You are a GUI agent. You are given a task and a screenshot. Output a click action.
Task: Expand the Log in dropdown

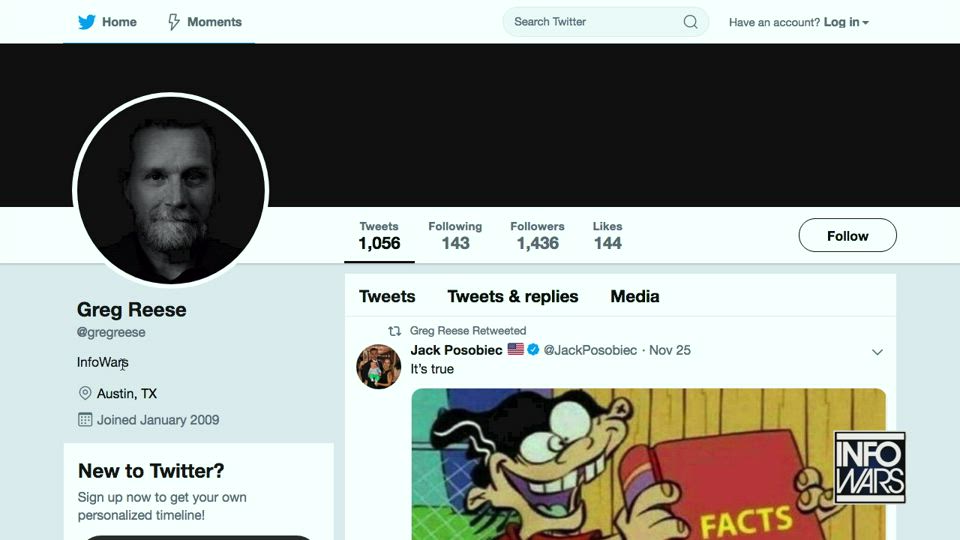tap(846, 22)
